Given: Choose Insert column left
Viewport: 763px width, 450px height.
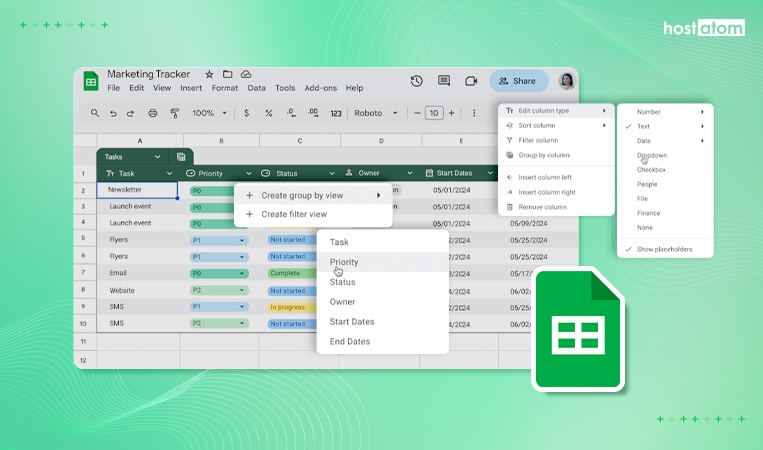Looking at the screenshot, I should 556,178.
